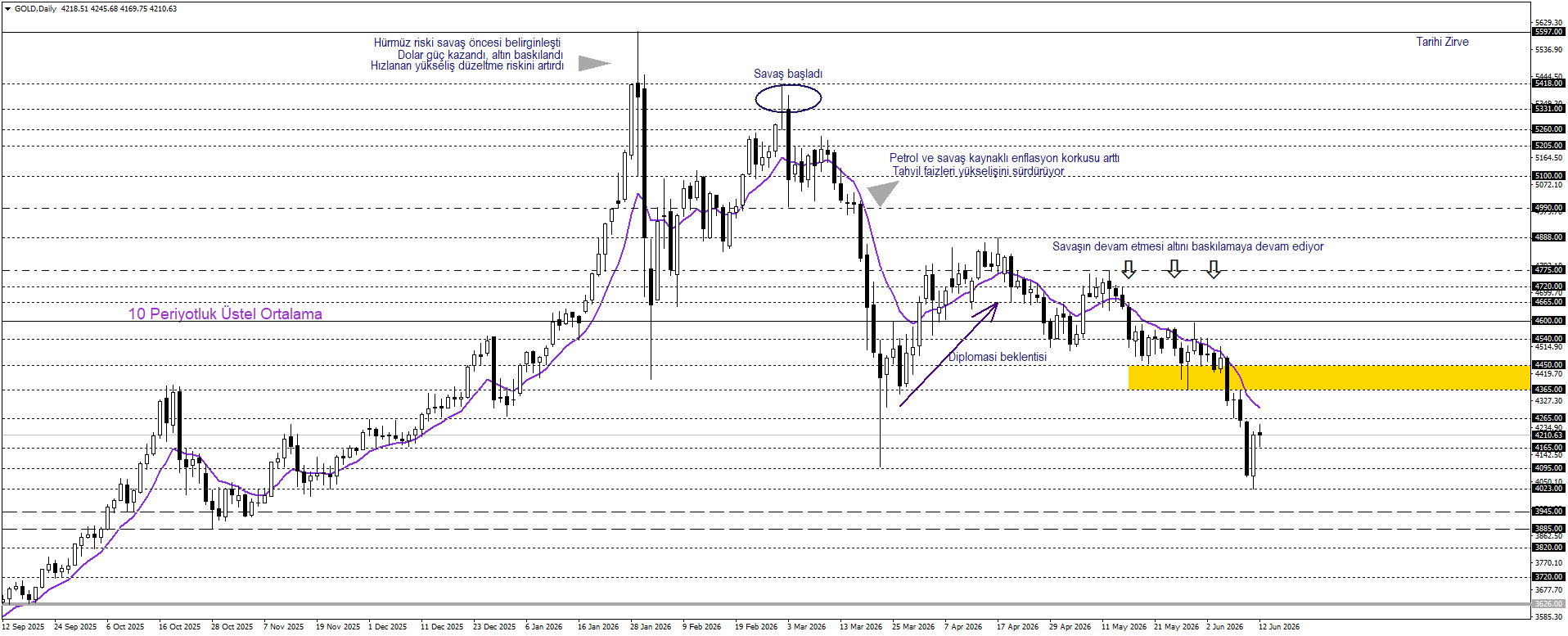Click the 5164.50 axis value
Image resolution: width=1568 pixels, height=636 pixels.
click(x=1548, y=158)
